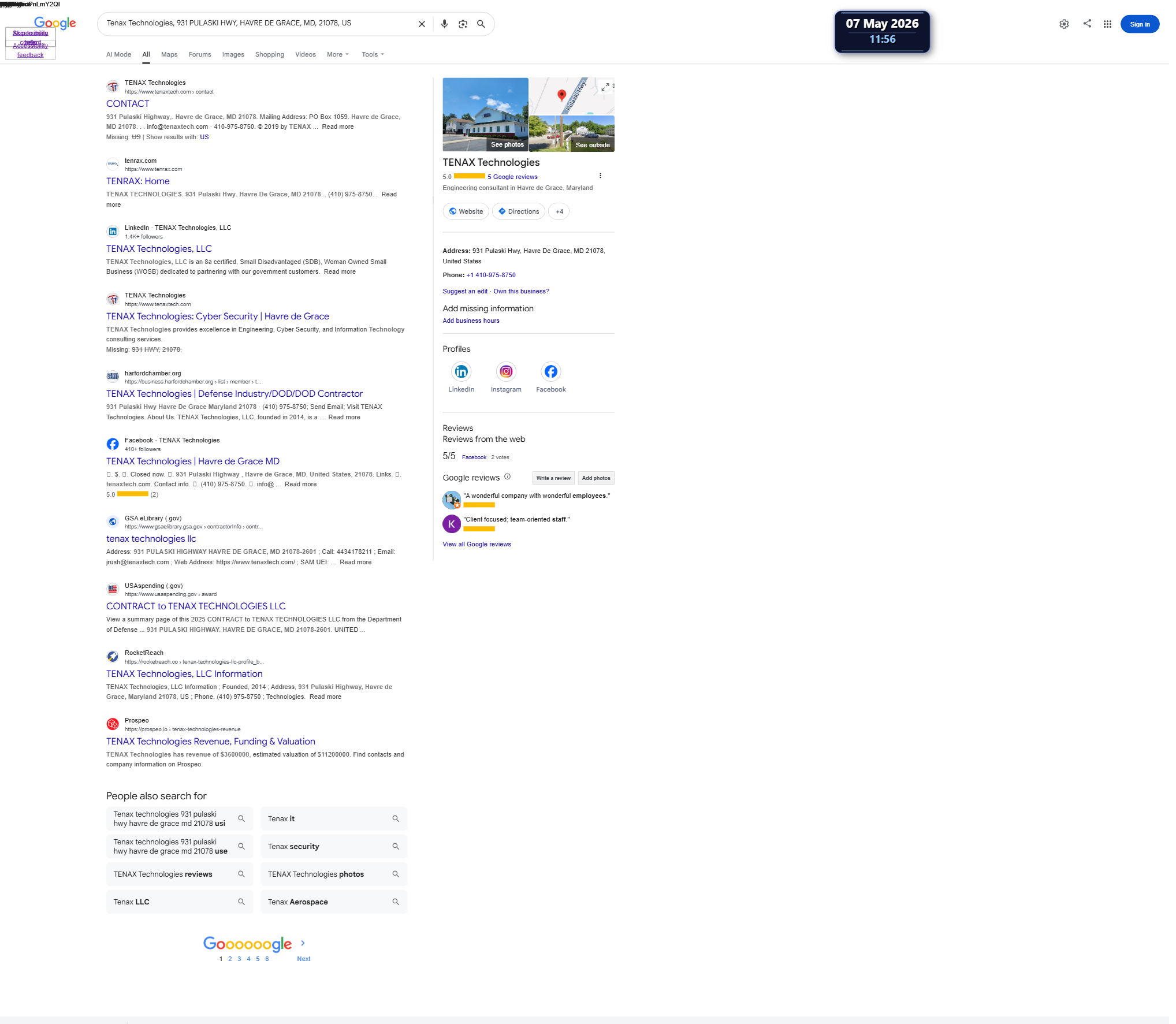Switch to the Forums tab
This screenshot has width=1176, height=1024.
(200, 54)
